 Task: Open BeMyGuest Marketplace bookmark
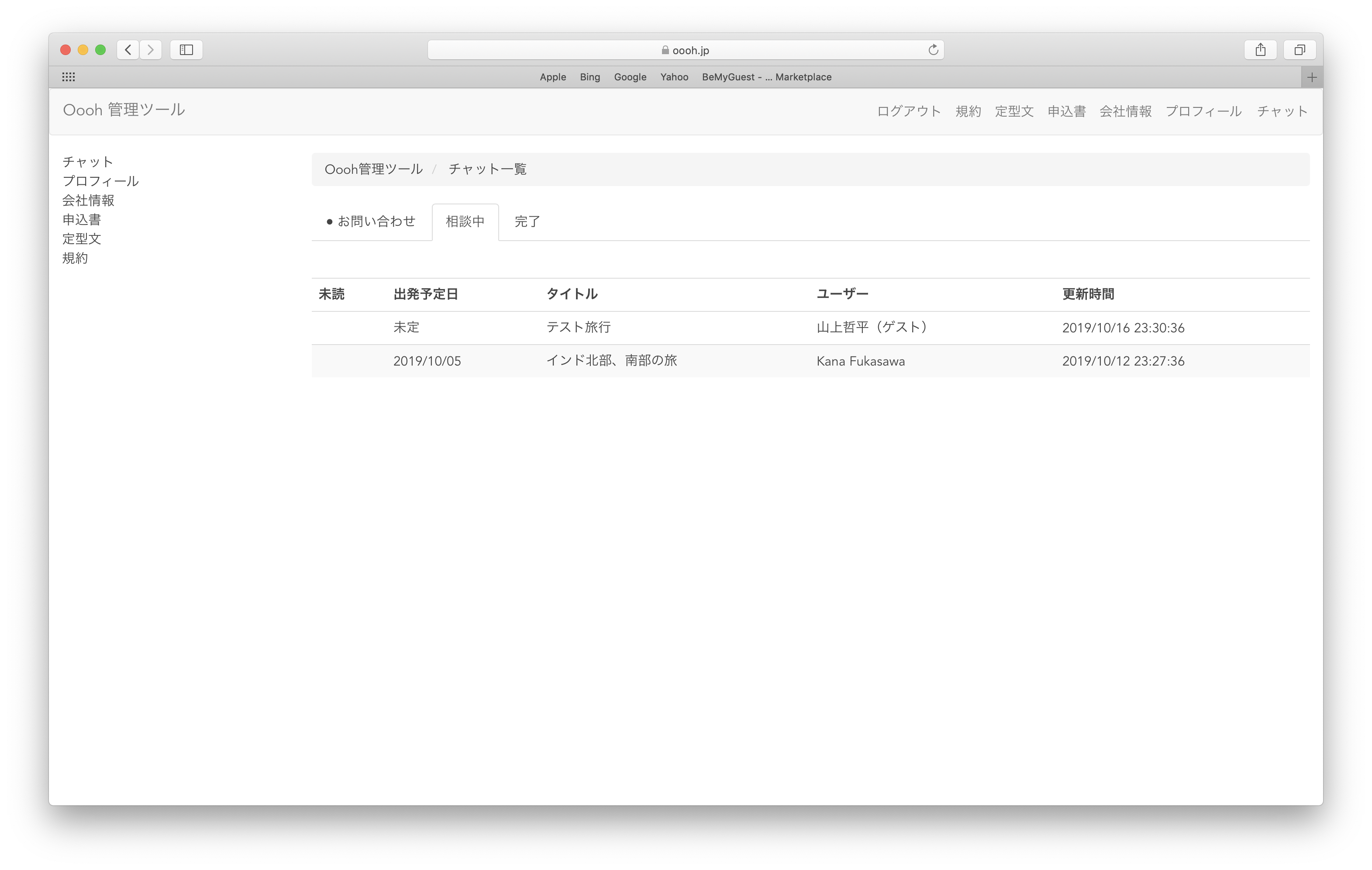[x=766, y=77]
